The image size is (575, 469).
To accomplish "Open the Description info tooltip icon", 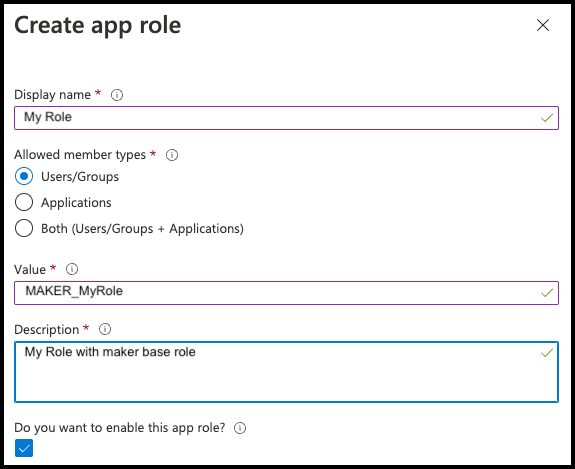I will click(x=105, y=329).
